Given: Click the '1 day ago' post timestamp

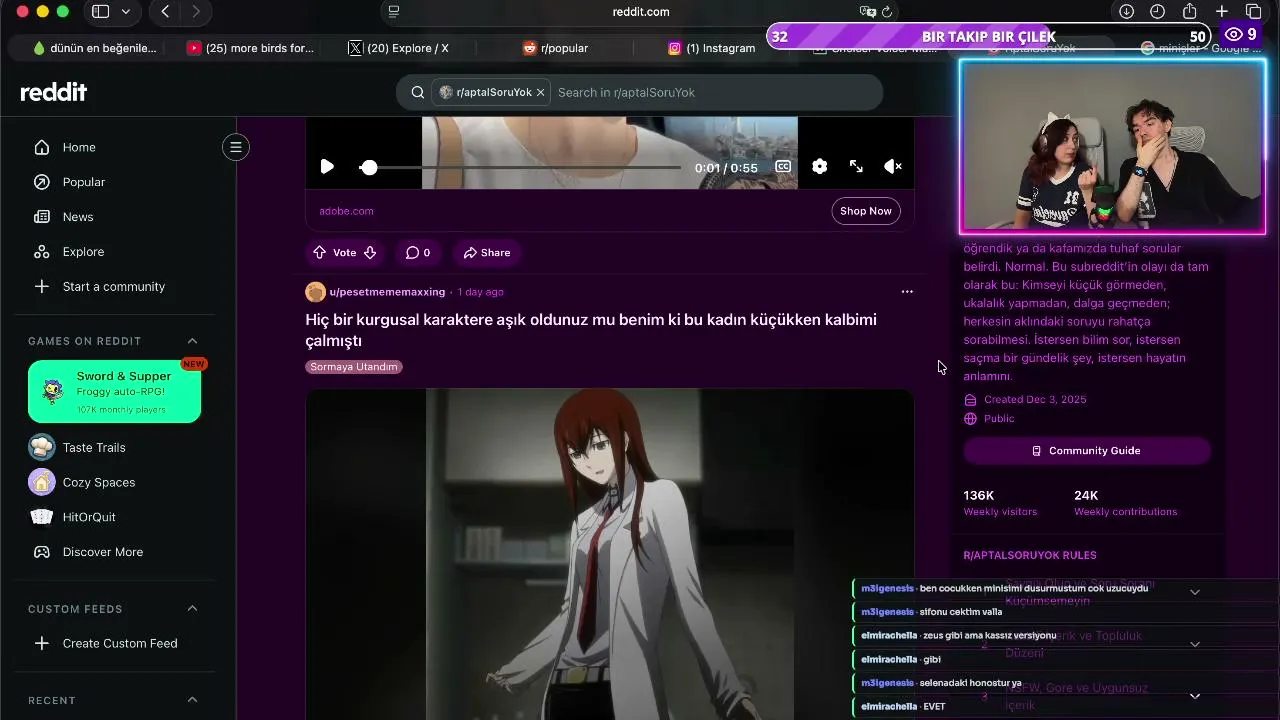Looking at the screenshot, I should click(x=480, y=292).
